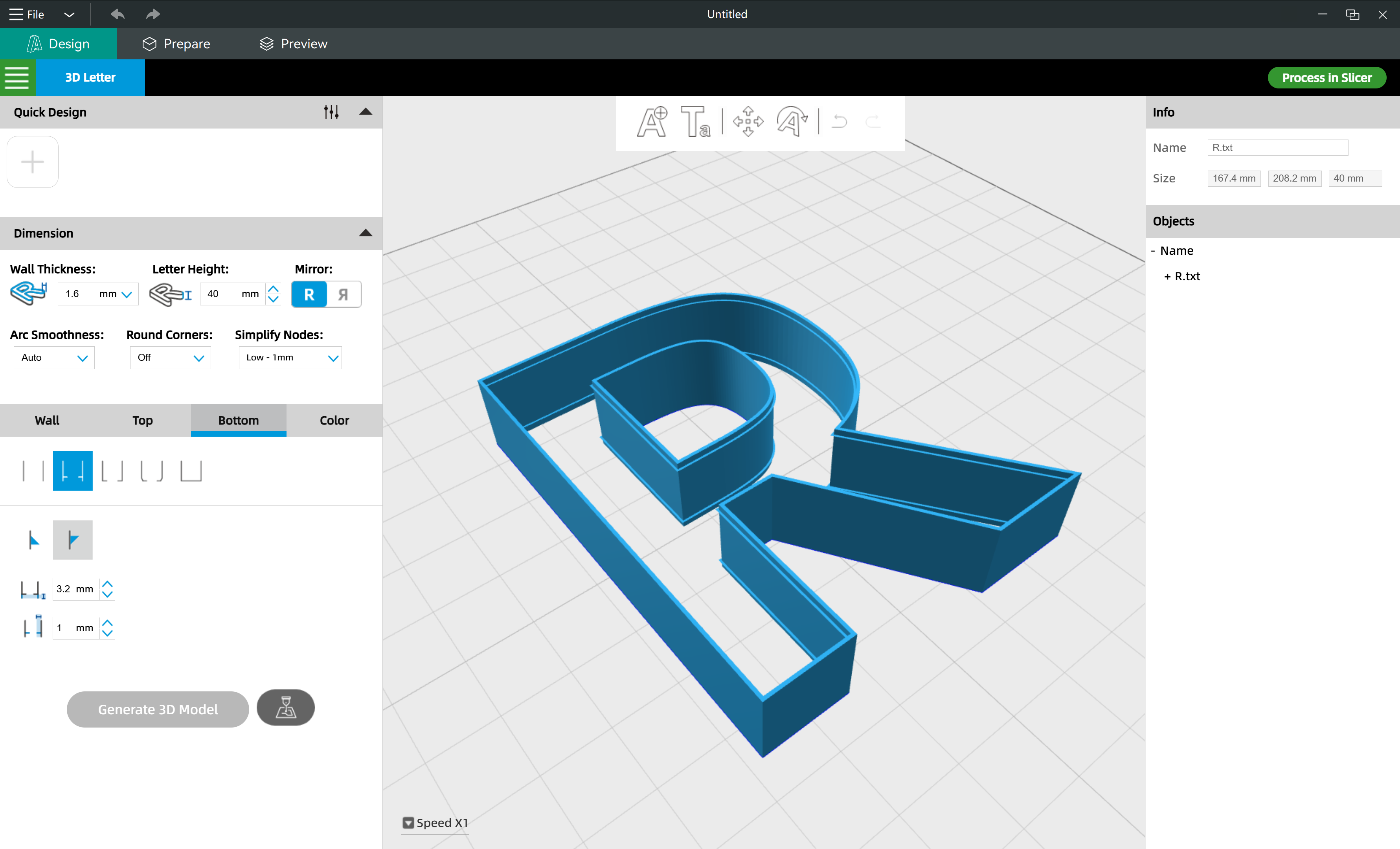Click the dark print/export icon button

point(286,707)
